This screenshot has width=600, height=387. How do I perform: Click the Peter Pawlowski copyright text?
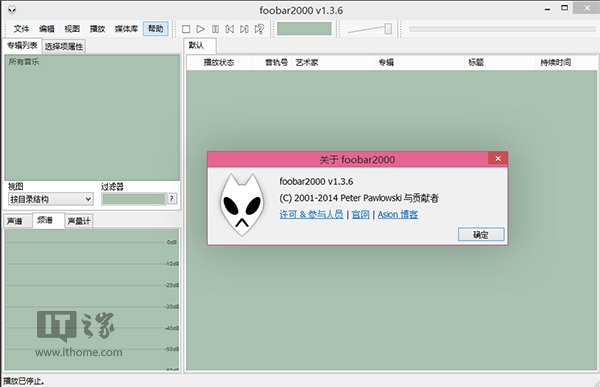coord(359,198)
